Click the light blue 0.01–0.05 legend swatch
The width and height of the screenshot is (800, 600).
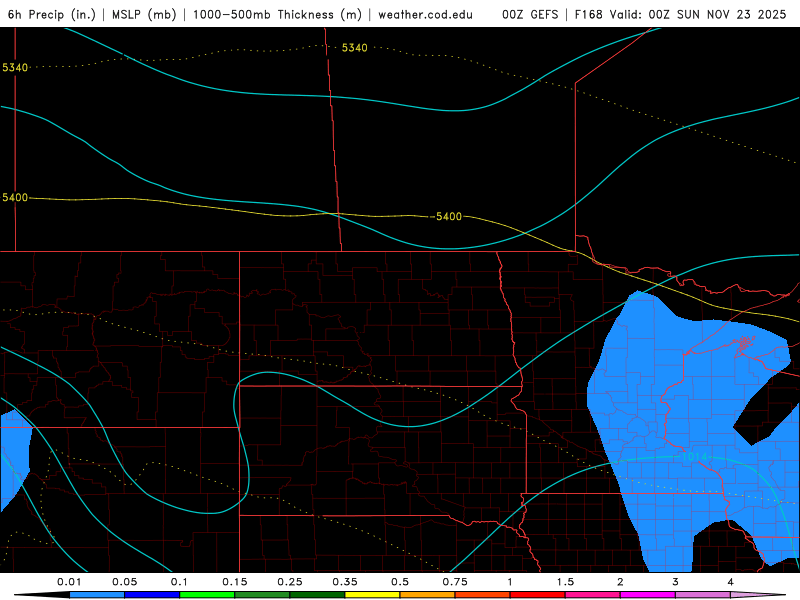(x=97, y=595)
